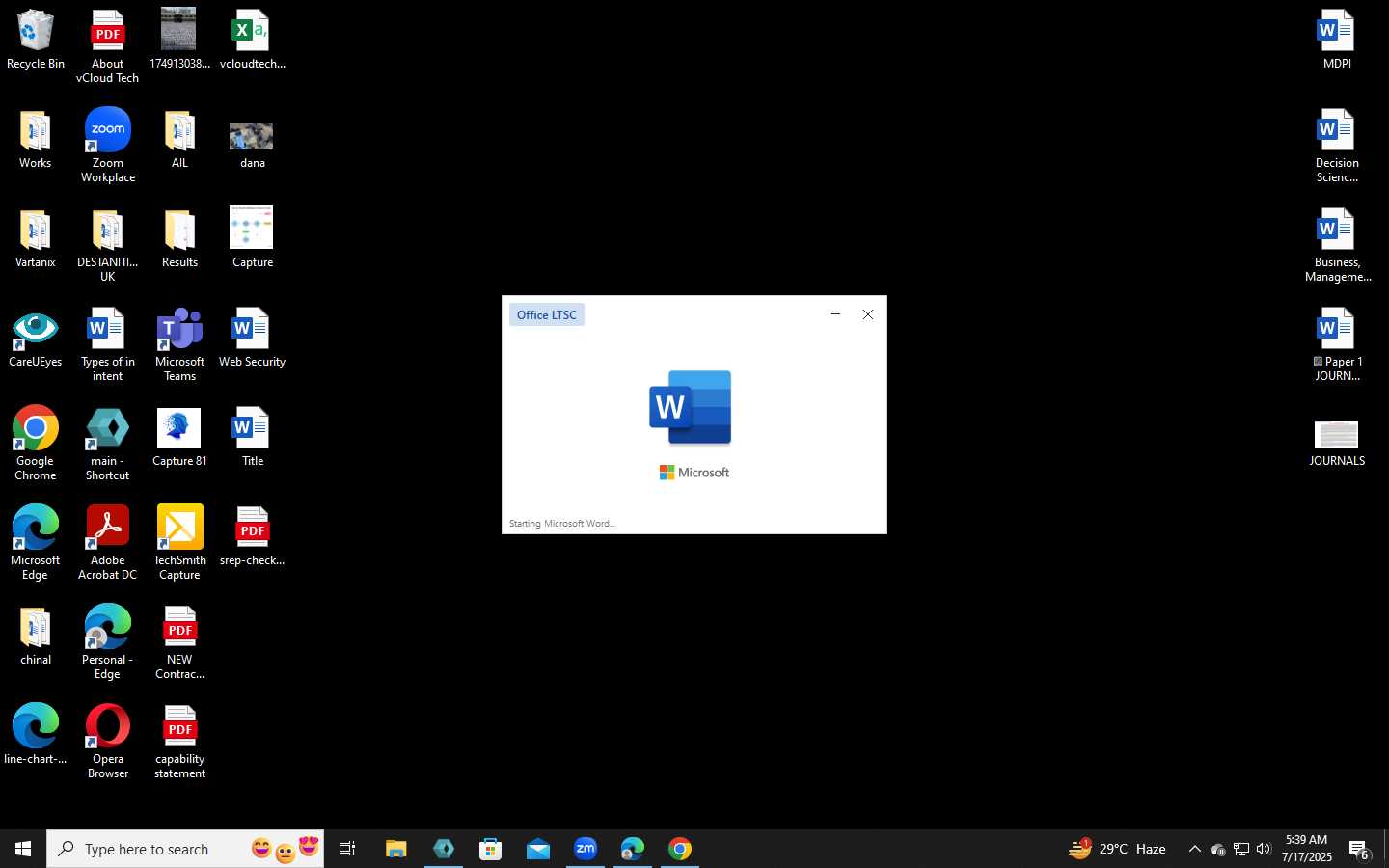Open the teal hexagon app in taskbar
The height and width of the screenshot is (868, 1389).
[444, 849]
